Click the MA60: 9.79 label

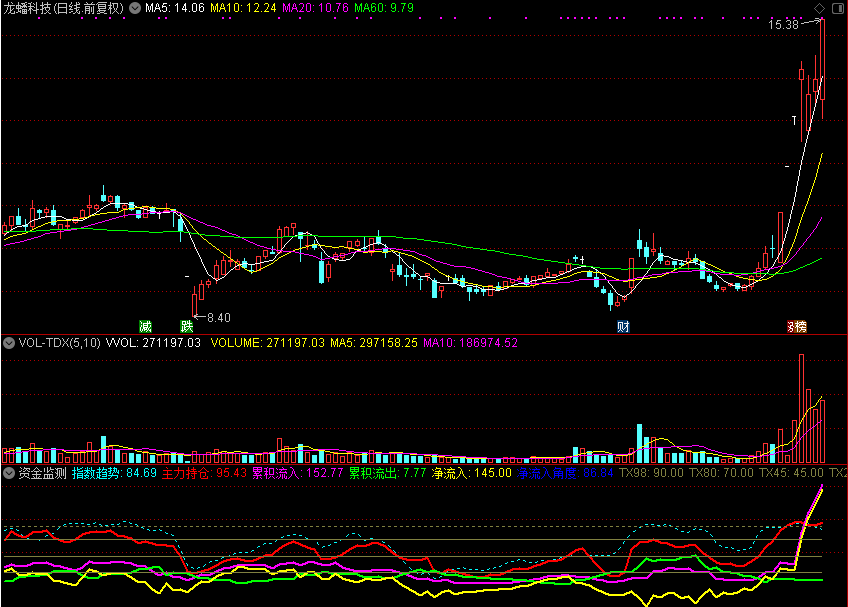384,8
